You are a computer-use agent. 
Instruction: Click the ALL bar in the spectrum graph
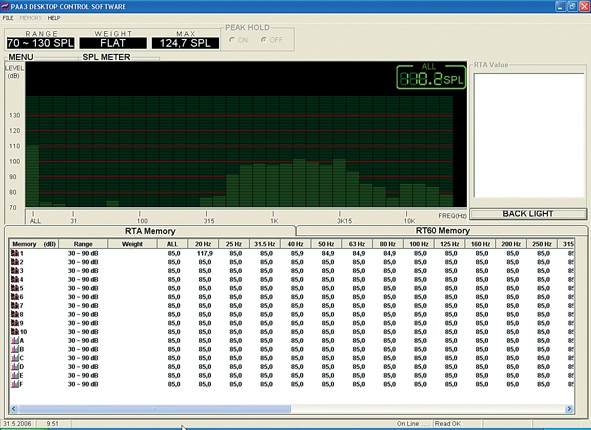[x=32, y=176]
